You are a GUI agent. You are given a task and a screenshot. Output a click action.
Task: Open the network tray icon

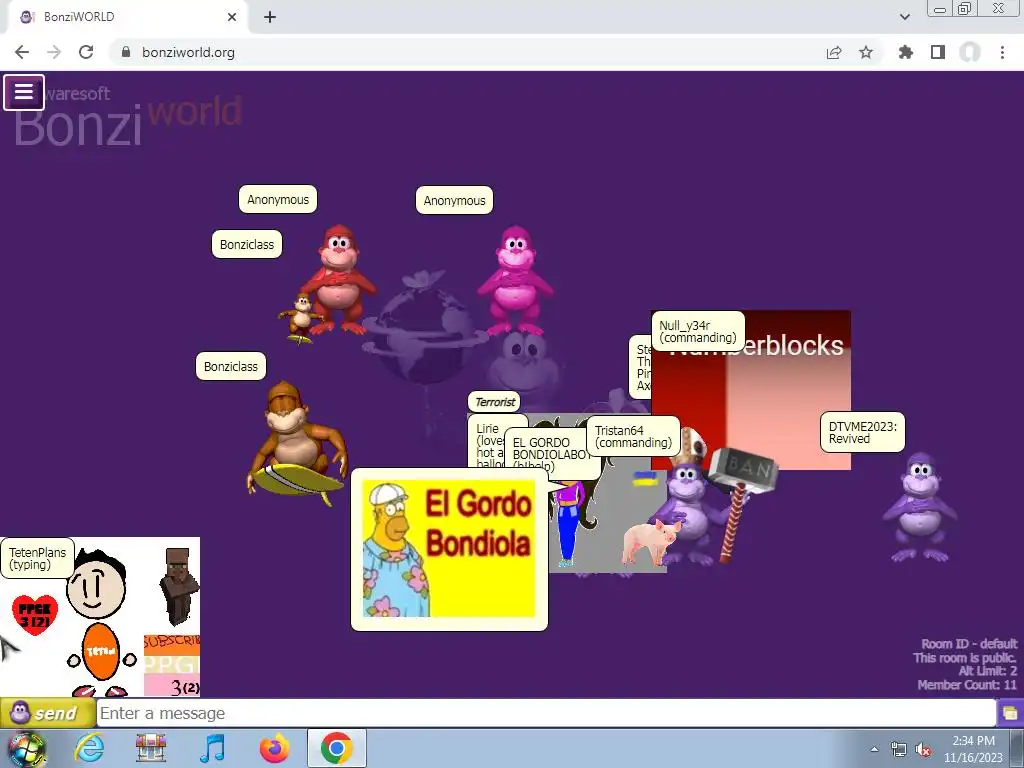tap(899, 750)
